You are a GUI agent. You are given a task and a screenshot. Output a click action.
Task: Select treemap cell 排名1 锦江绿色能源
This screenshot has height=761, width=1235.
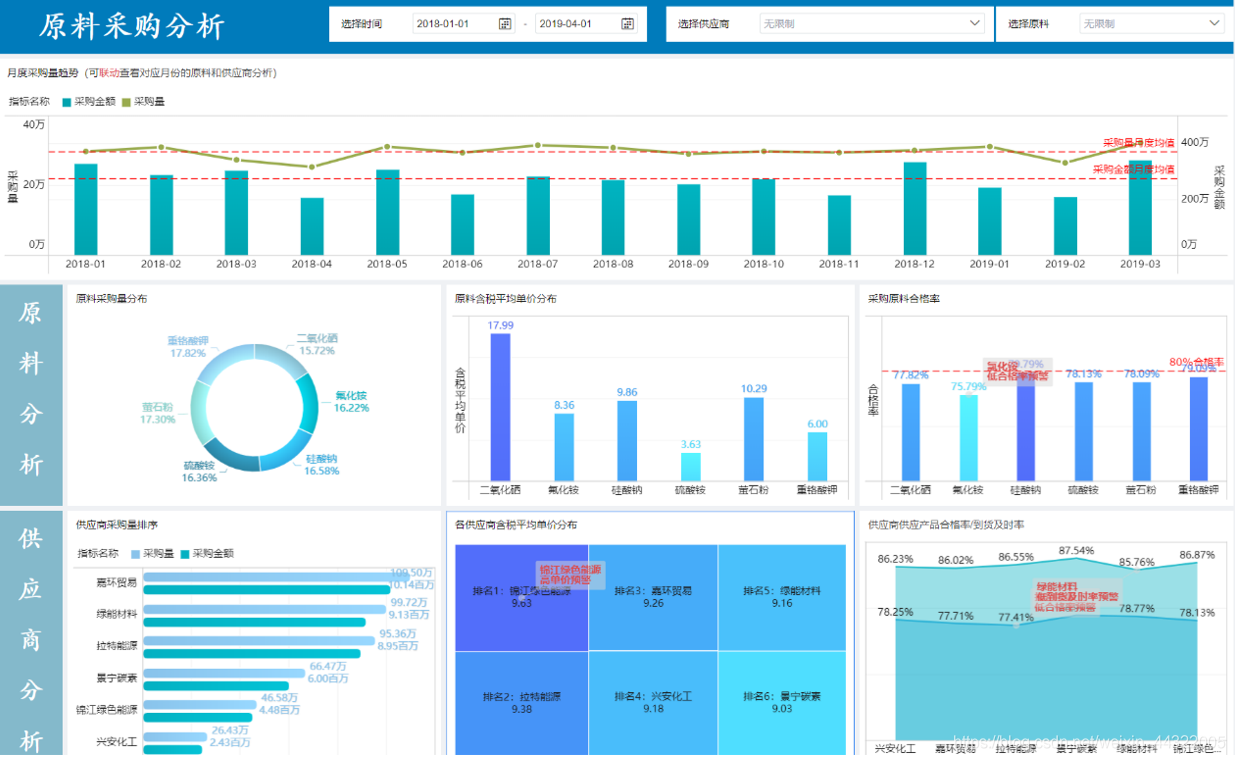(x=522, y=598)
